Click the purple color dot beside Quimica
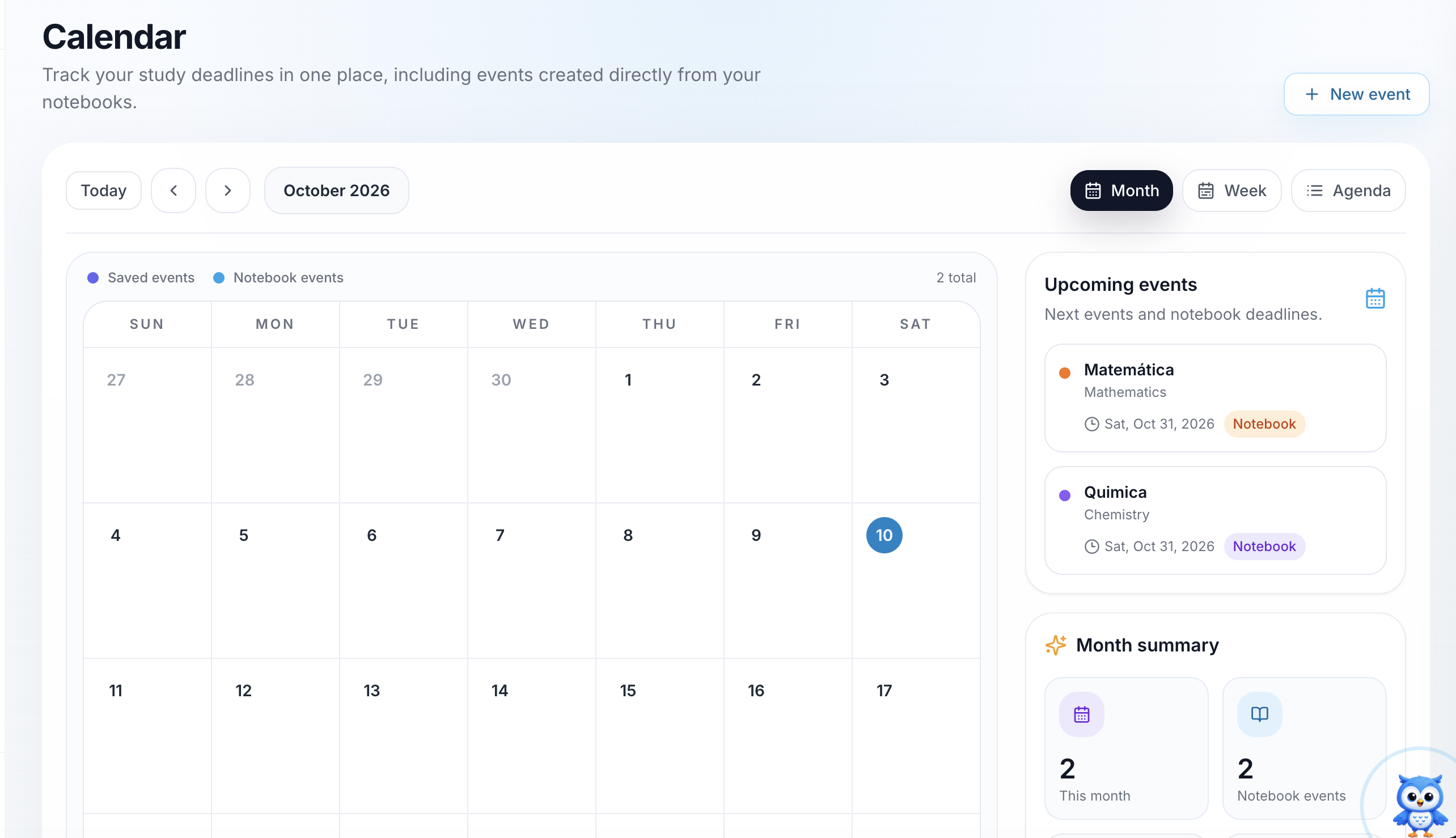 [x=1065, y=496]
